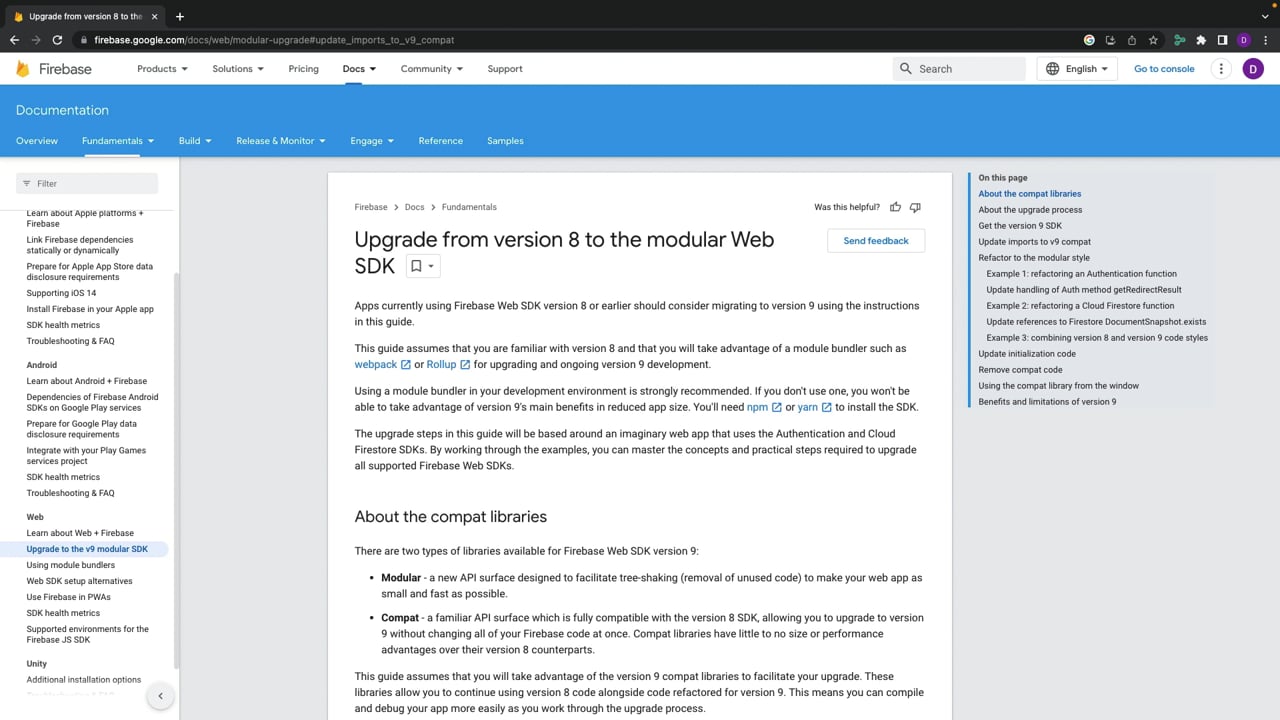Screen dimensions: 1280x720
Task: Click Go to console link
Action: click(x=1164, y=69)
